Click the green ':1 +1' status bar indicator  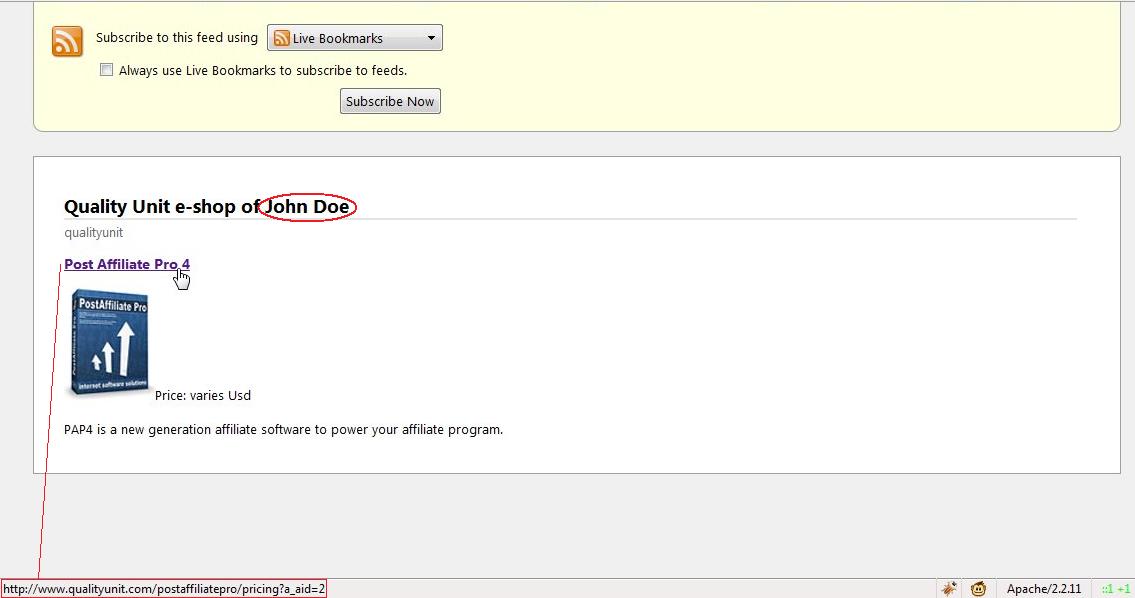[x=1115, y=589]
